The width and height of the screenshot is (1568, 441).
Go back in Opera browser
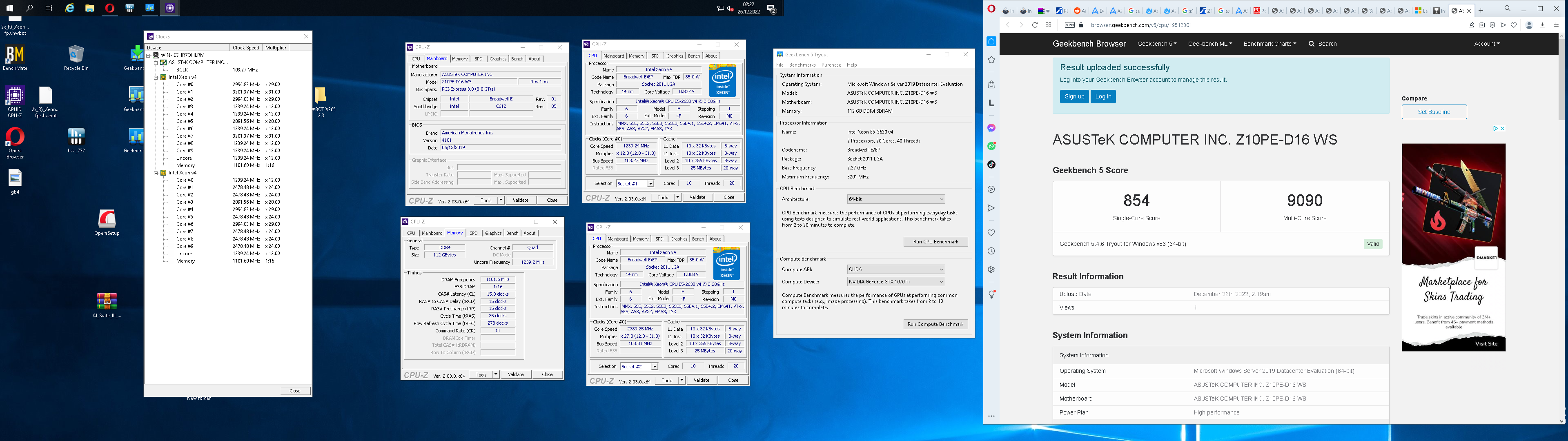1008,25
